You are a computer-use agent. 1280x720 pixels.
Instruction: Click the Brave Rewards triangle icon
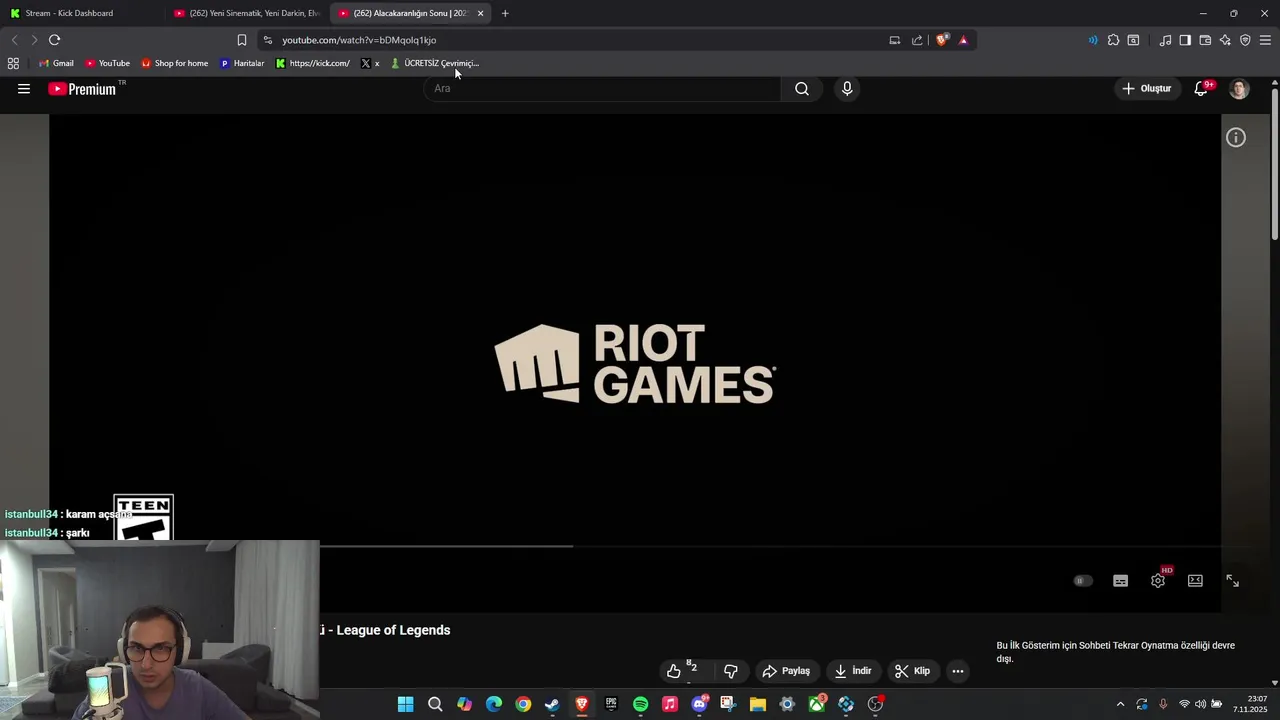click(x=963, y=40)
